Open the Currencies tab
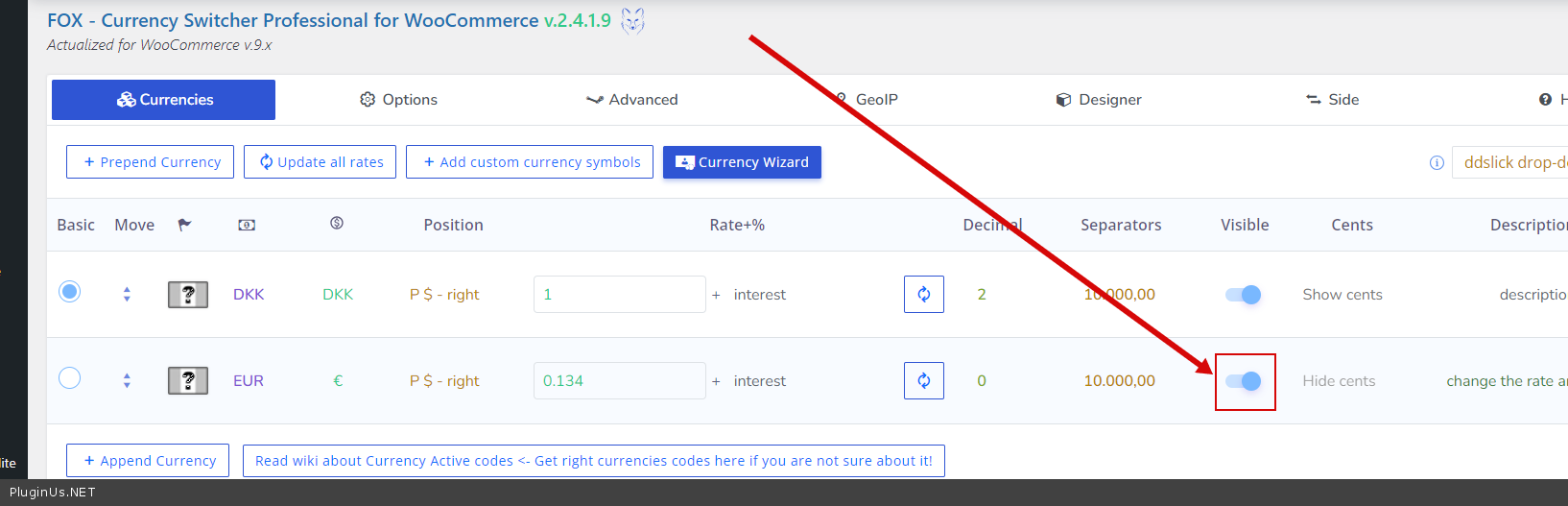Screen dimensions: 1568x506 pos(163,100)
